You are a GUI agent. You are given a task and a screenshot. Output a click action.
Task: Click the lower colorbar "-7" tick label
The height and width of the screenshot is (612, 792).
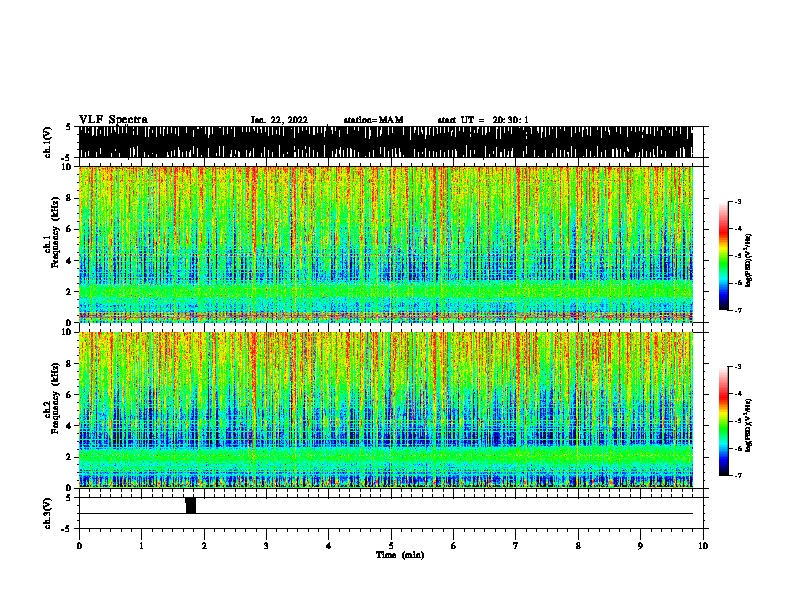(738, 475)
